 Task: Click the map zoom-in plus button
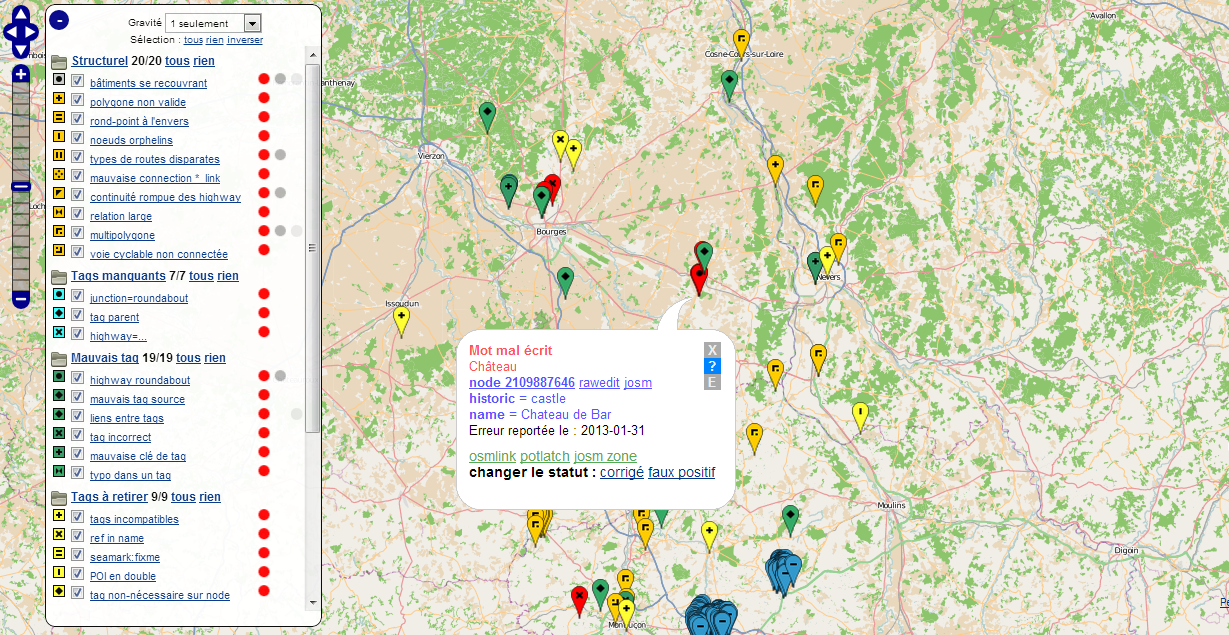pos(21,74)
